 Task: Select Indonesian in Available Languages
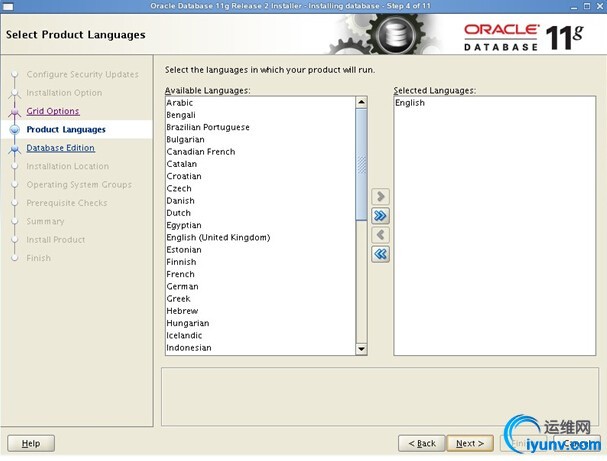pos(260,348)
